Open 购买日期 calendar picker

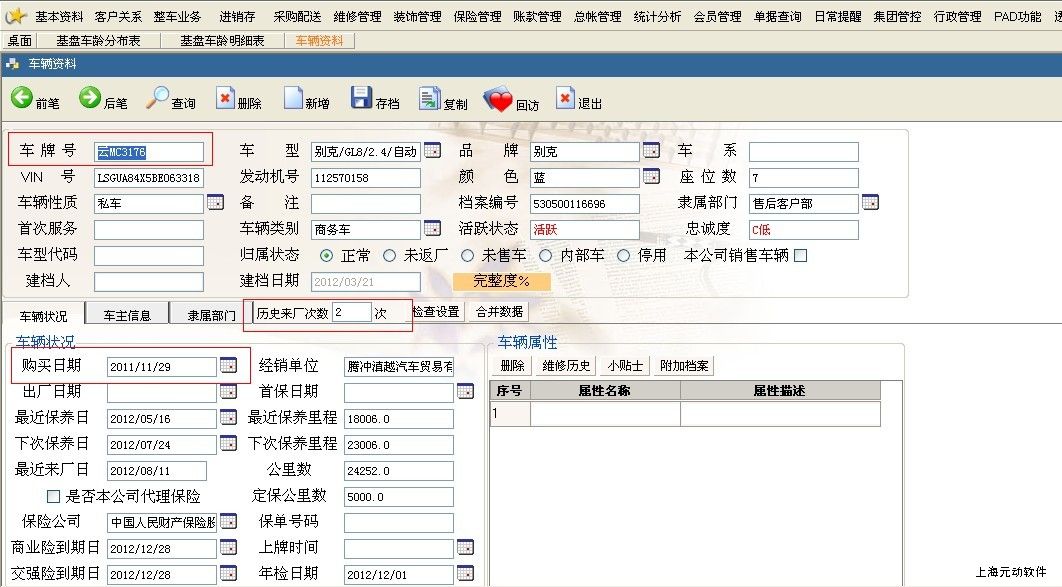pos(228,366)
